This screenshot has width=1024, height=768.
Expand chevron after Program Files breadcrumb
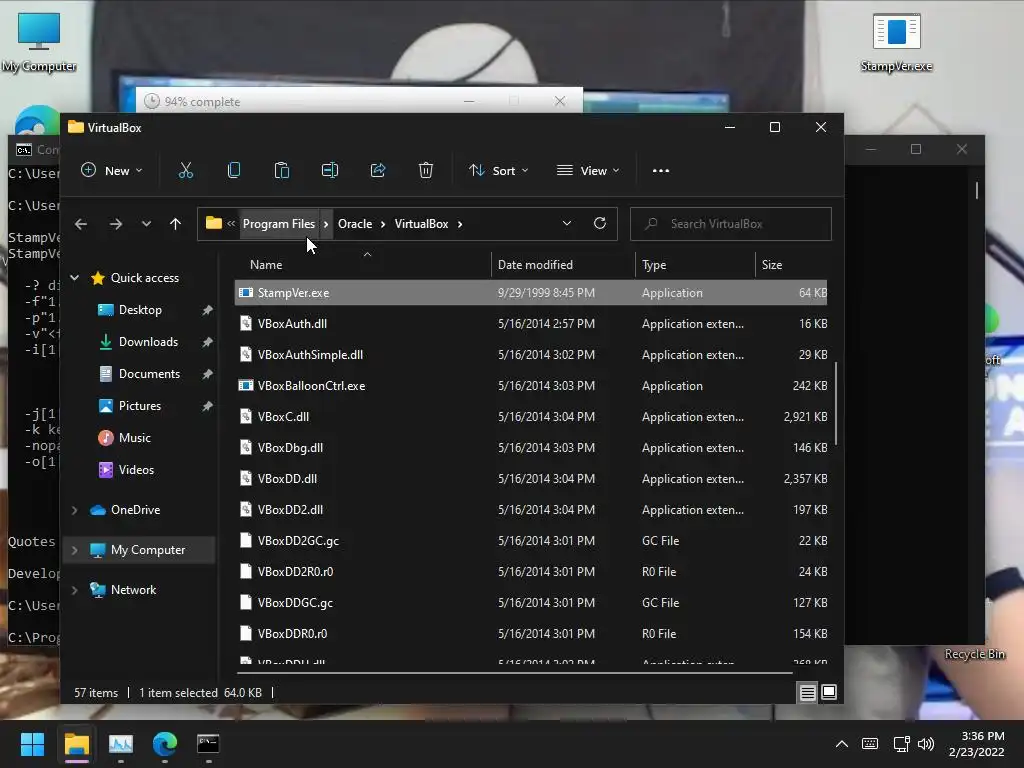pos(326,224)
